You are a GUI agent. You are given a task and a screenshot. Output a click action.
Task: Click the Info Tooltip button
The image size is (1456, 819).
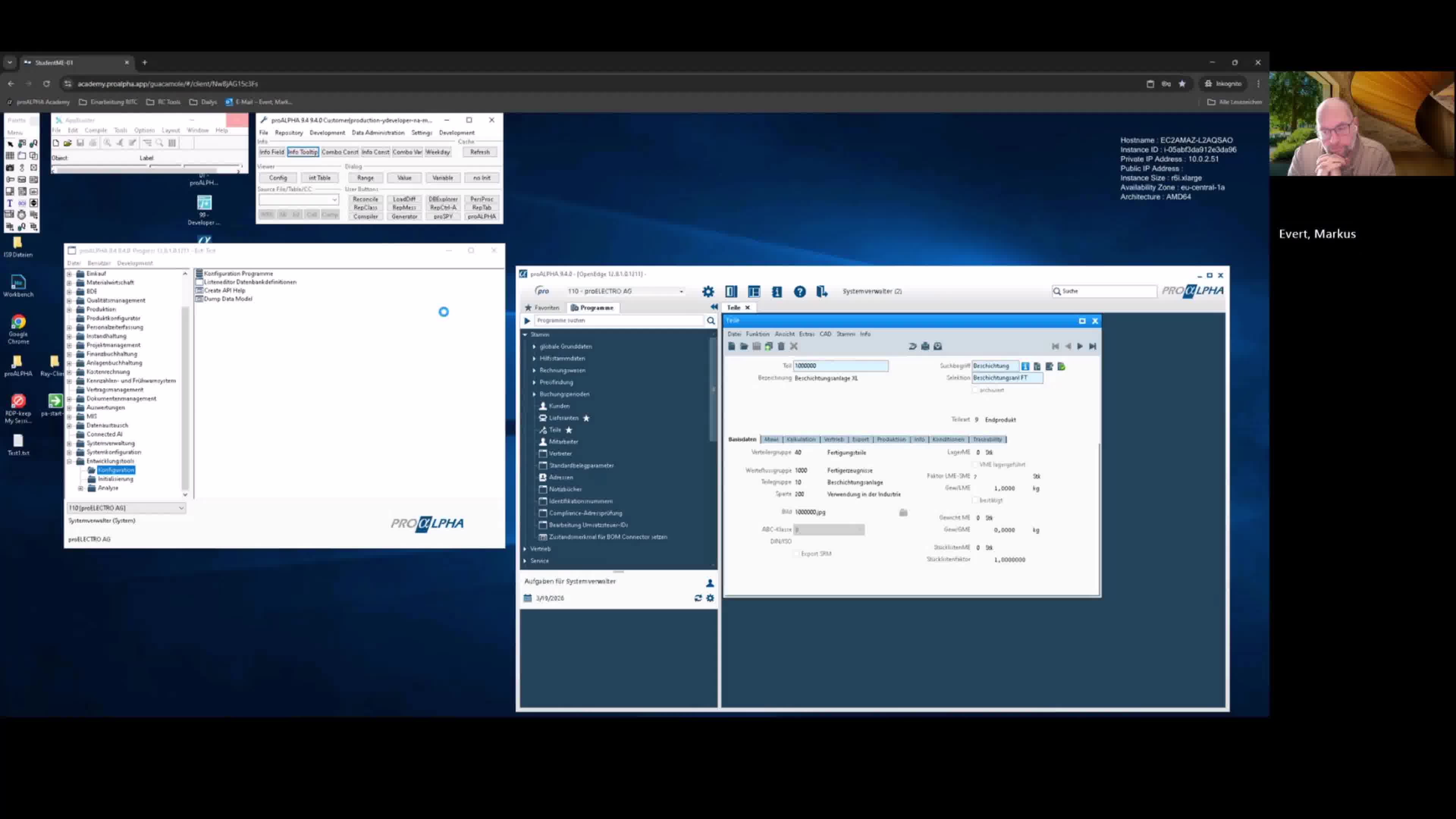coord(303,152)
